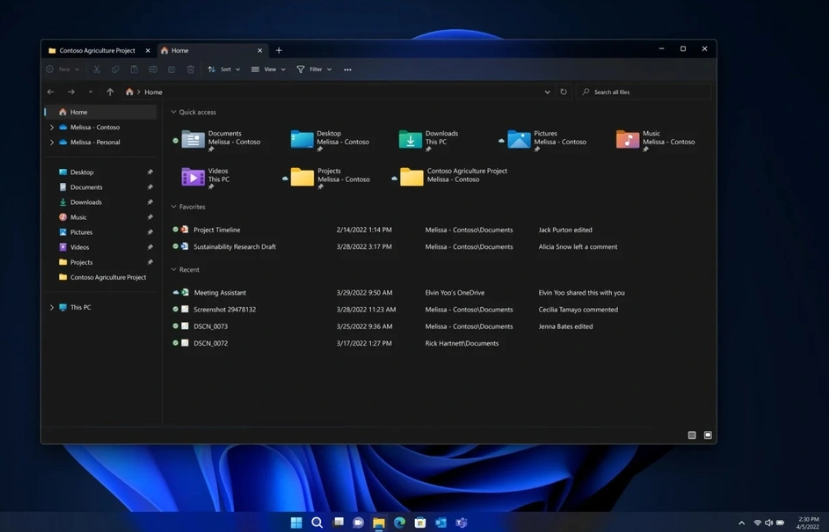
Task: Open the Sort dropdown in the toolbar
Action: (x=225, y=70)
